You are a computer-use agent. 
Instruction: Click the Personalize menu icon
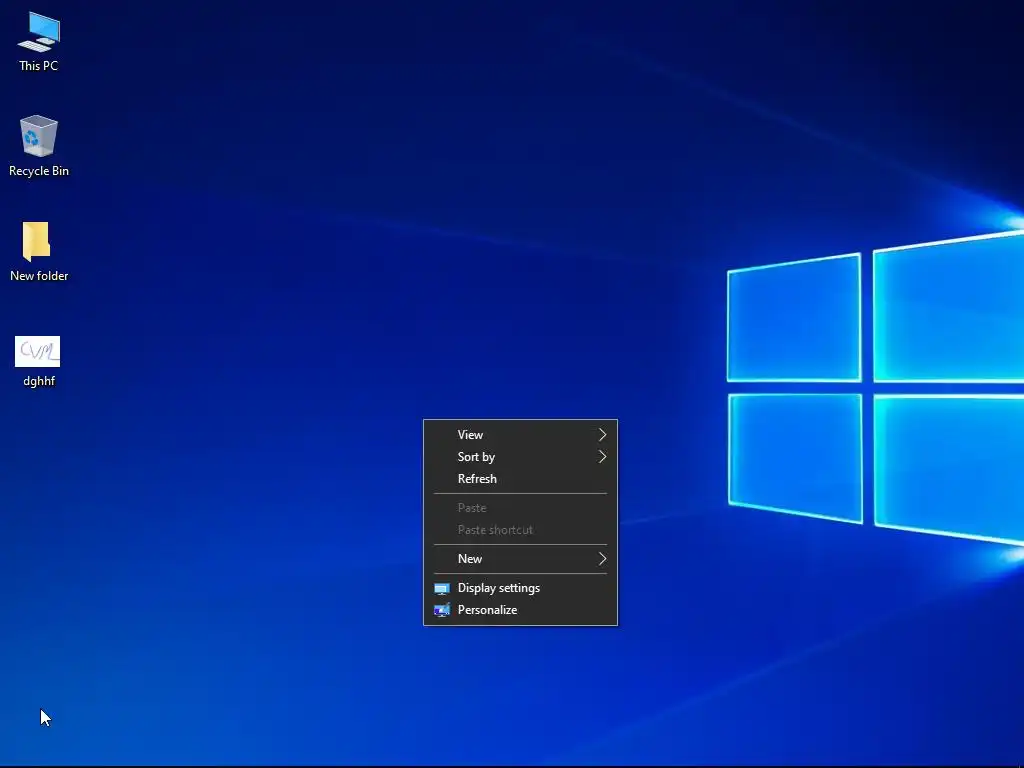coord(442,610)
